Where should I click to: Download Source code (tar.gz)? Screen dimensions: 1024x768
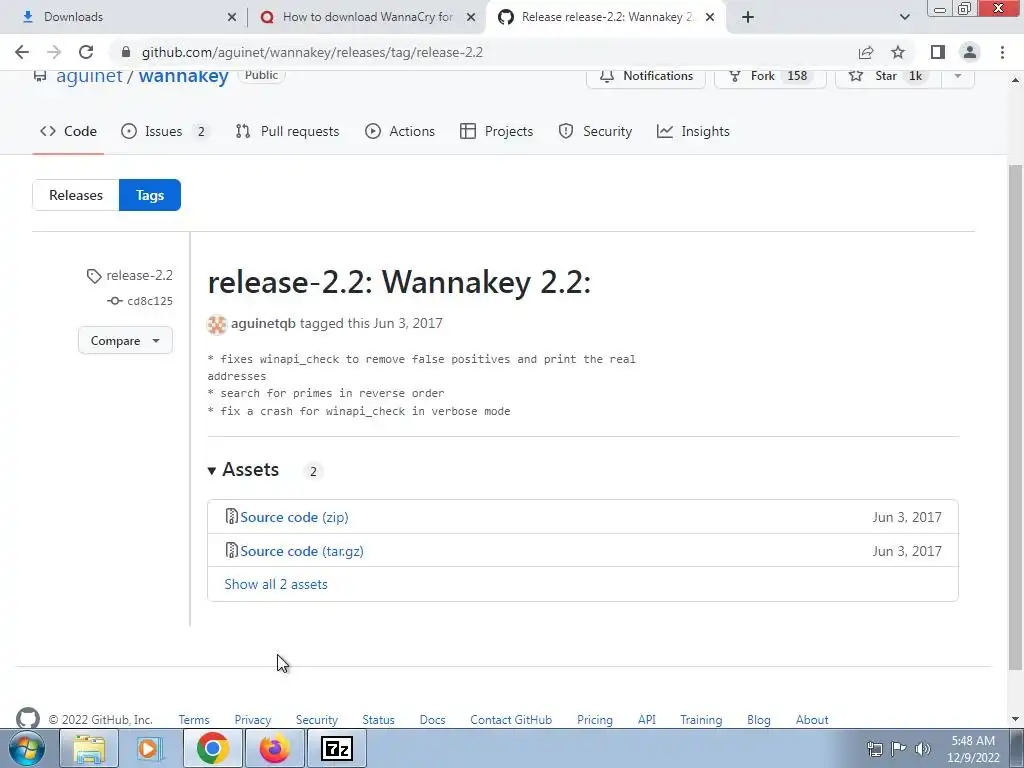[x=302, y=551]
